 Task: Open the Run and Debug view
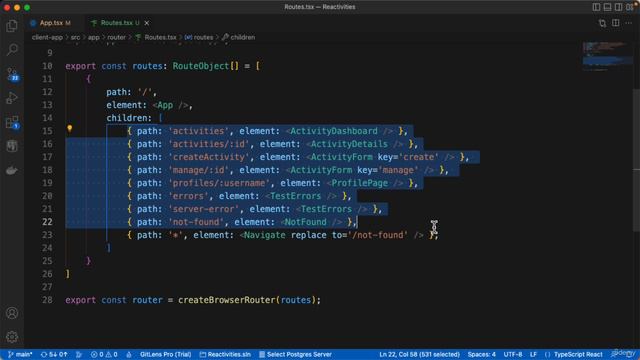coord(12,98)
